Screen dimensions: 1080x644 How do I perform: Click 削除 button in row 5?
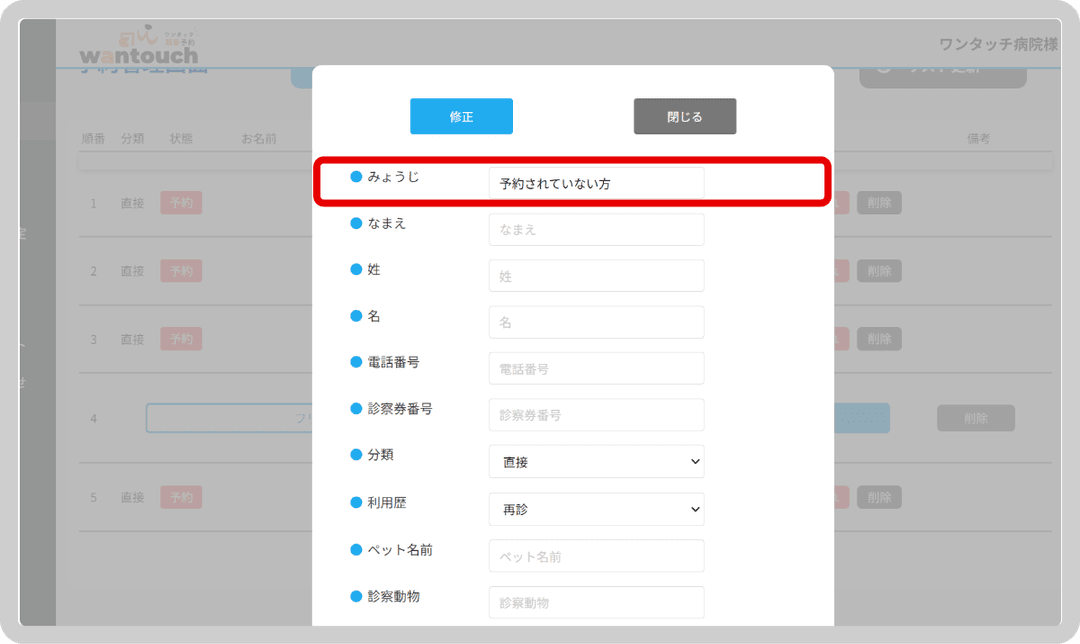(879, 497)
